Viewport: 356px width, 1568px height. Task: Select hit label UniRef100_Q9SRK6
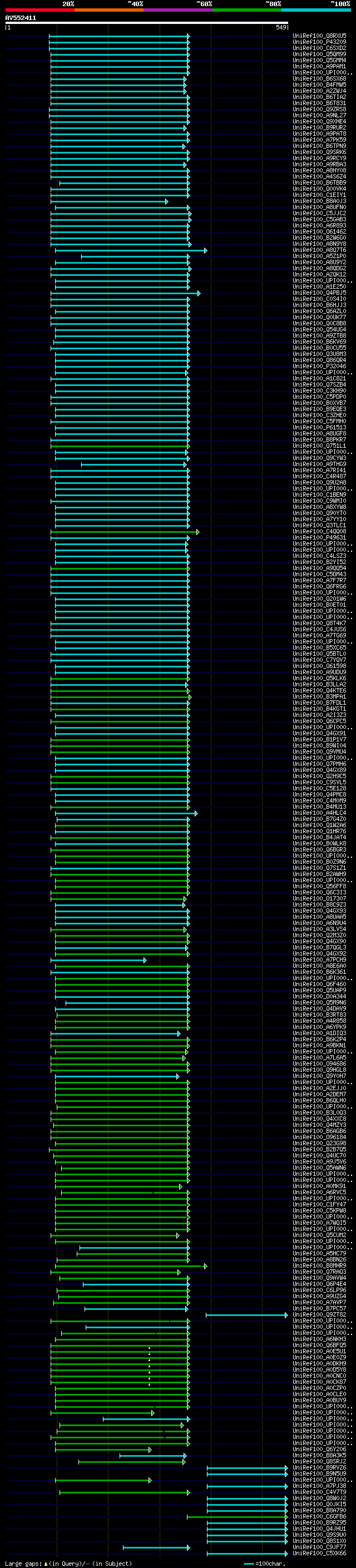(319, 152)
